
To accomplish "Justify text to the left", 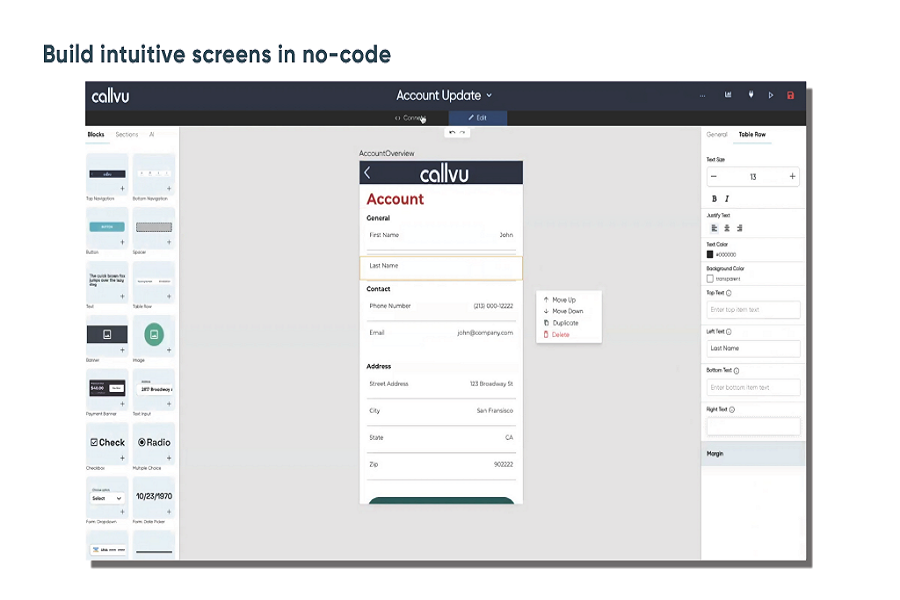I will [714, 228].
